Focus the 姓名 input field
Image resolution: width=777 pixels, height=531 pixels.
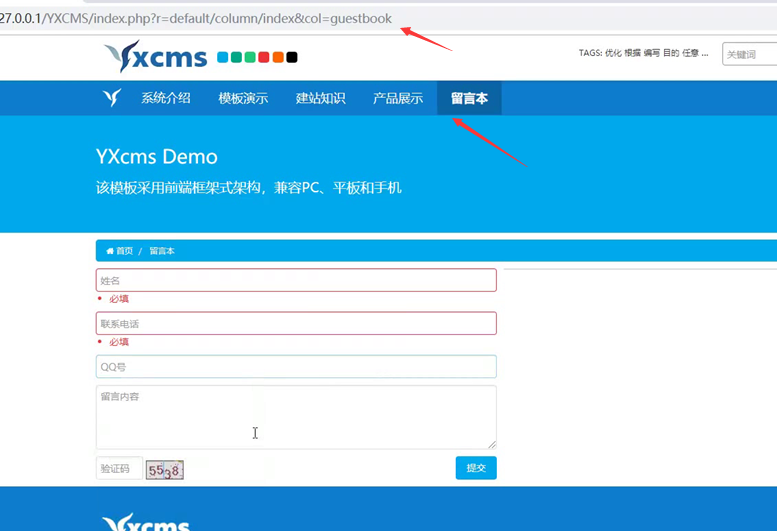point(296,280)
